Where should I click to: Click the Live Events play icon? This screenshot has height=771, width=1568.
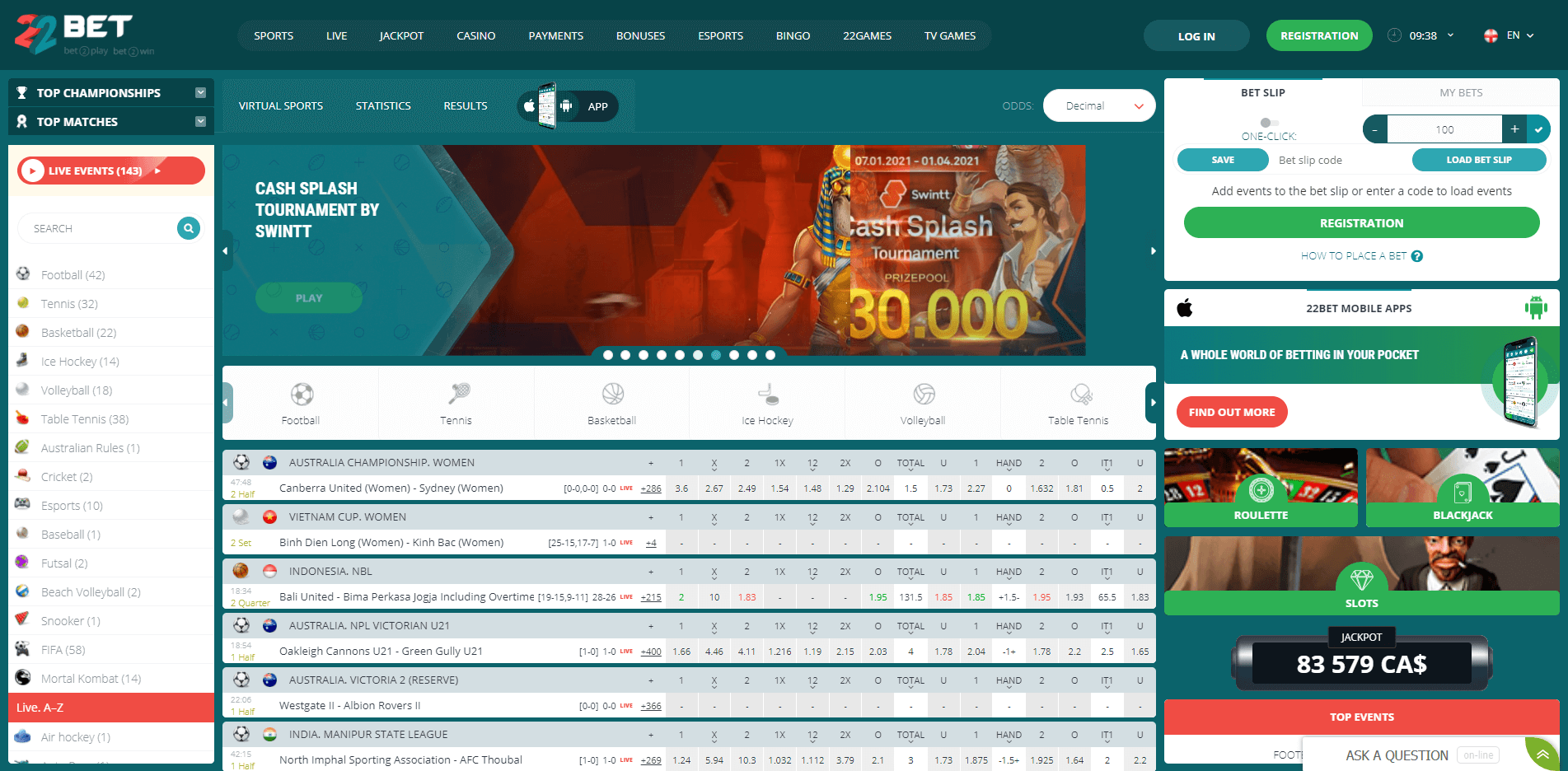point(31,171)
